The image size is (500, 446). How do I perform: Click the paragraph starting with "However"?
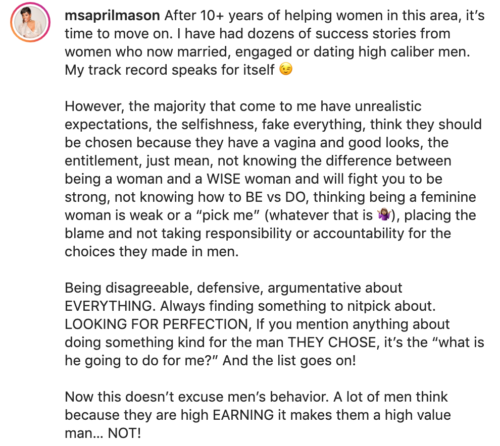(274, 179)
